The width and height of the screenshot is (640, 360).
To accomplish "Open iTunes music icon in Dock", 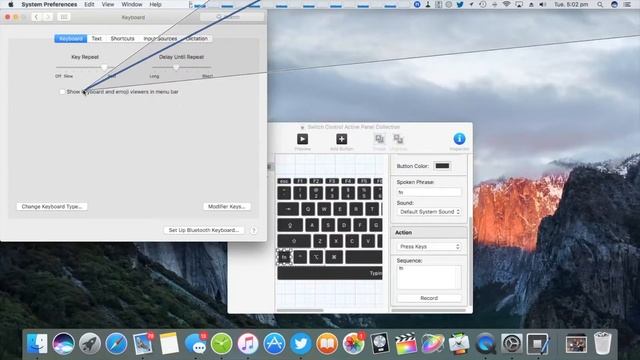I will coord(248,343).
